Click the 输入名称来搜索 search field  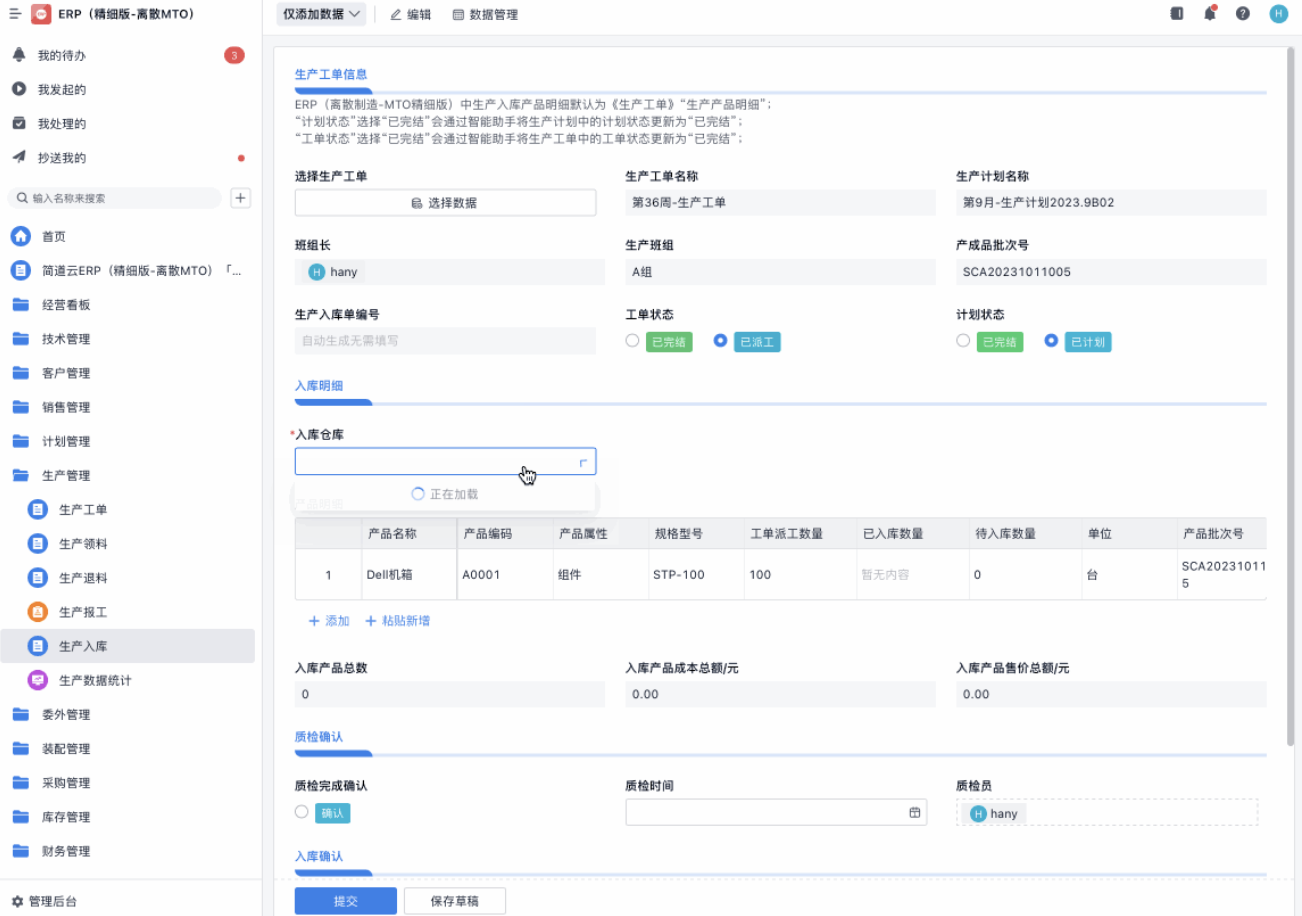(120, 198)
